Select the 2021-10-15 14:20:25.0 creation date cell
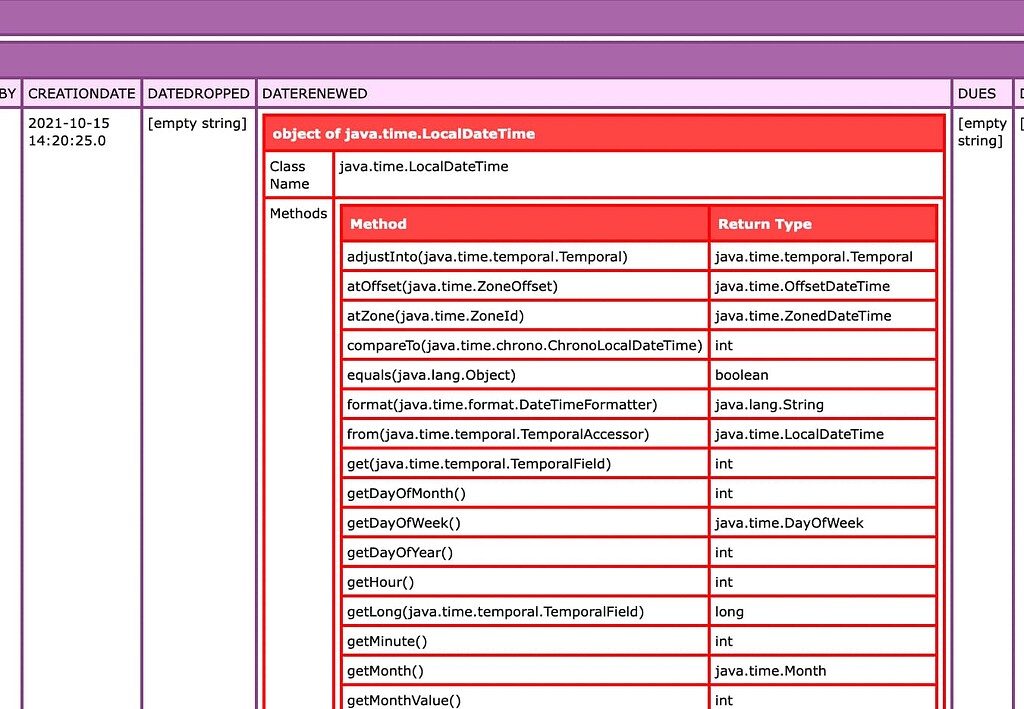 point(69,132)
